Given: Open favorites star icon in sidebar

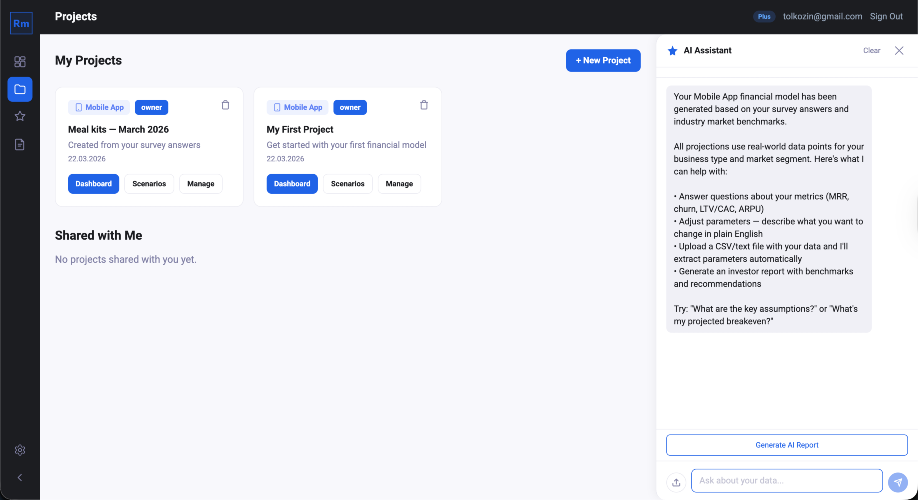Looking at the screenshot, I should coord(20,116).
